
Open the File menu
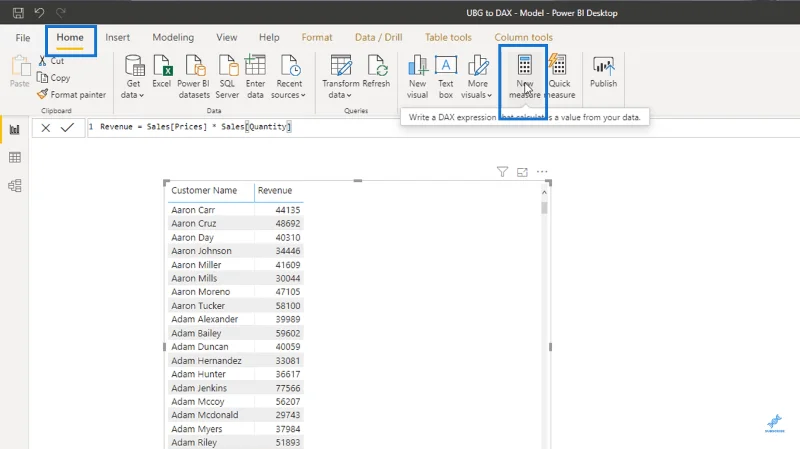pyautogui.click(x=22, y=38)
